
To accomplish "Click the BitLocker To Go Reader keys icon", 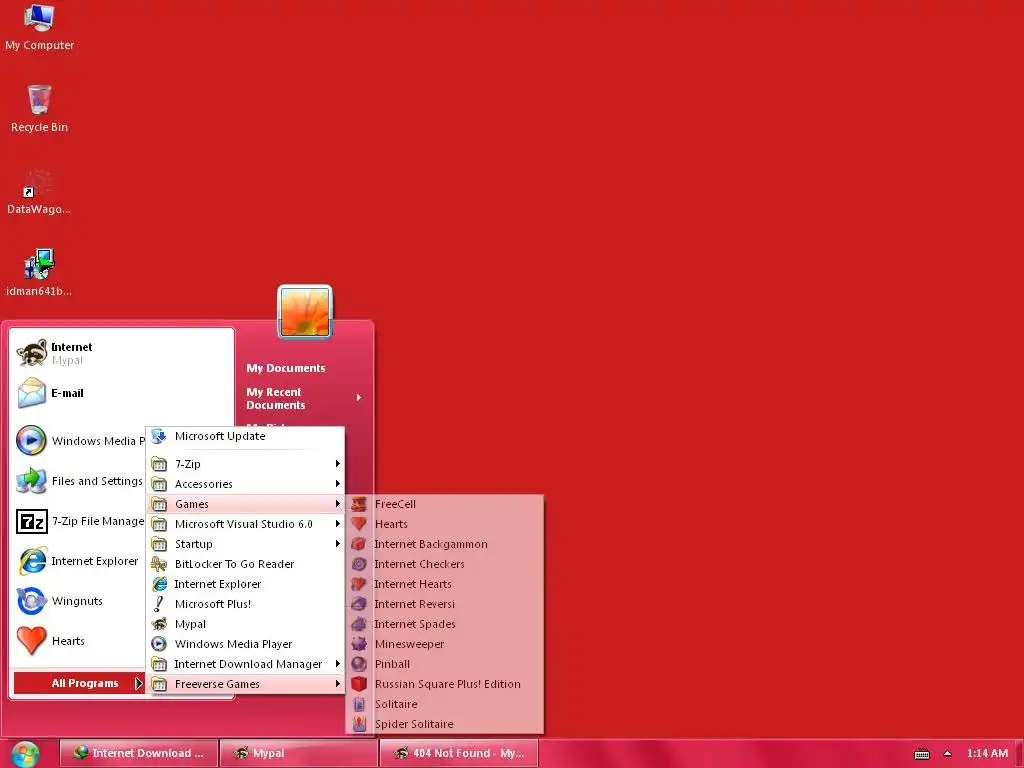I will tap(159, 564).
